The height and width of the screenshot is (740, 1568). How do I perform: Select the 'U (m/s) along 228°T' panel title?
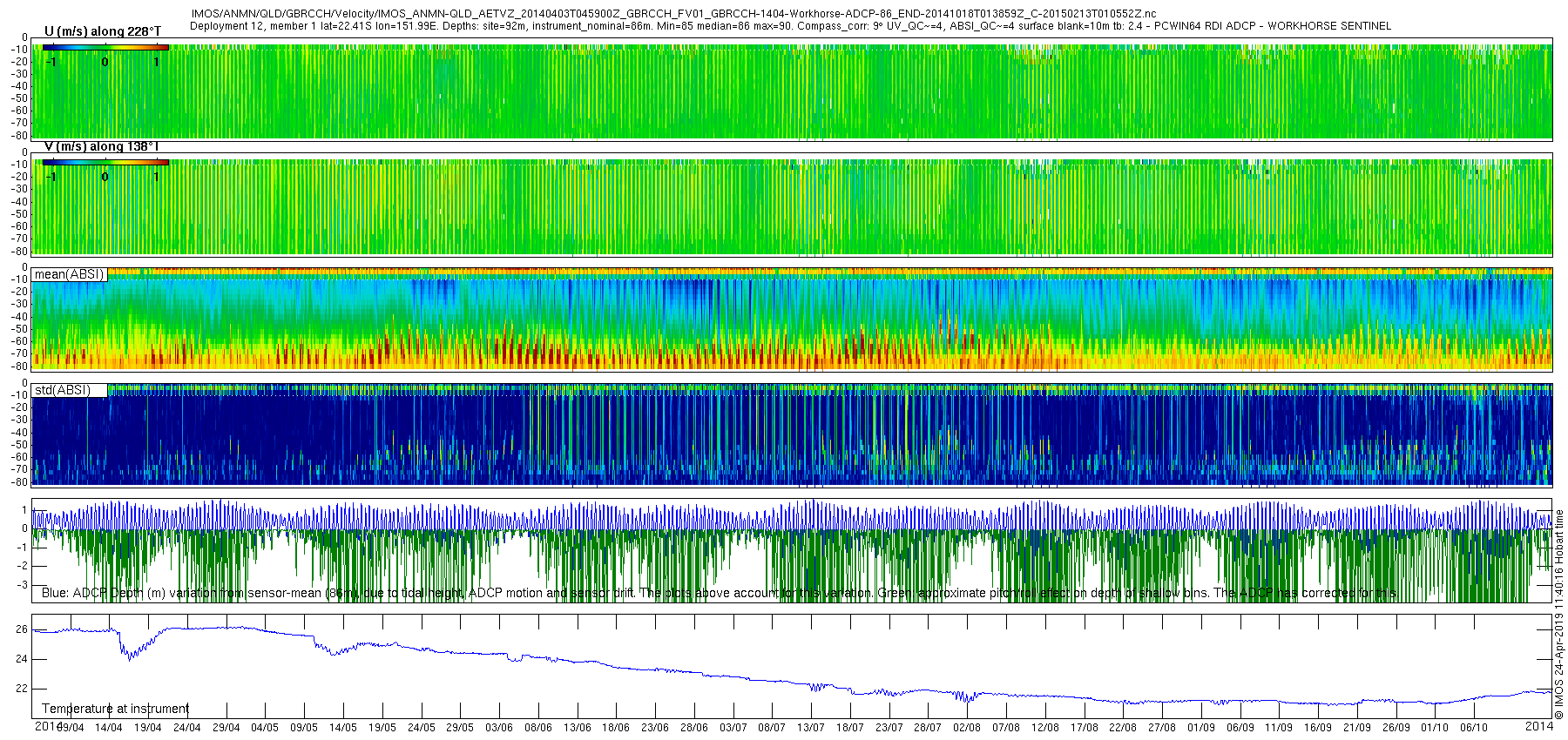[103, 31]
